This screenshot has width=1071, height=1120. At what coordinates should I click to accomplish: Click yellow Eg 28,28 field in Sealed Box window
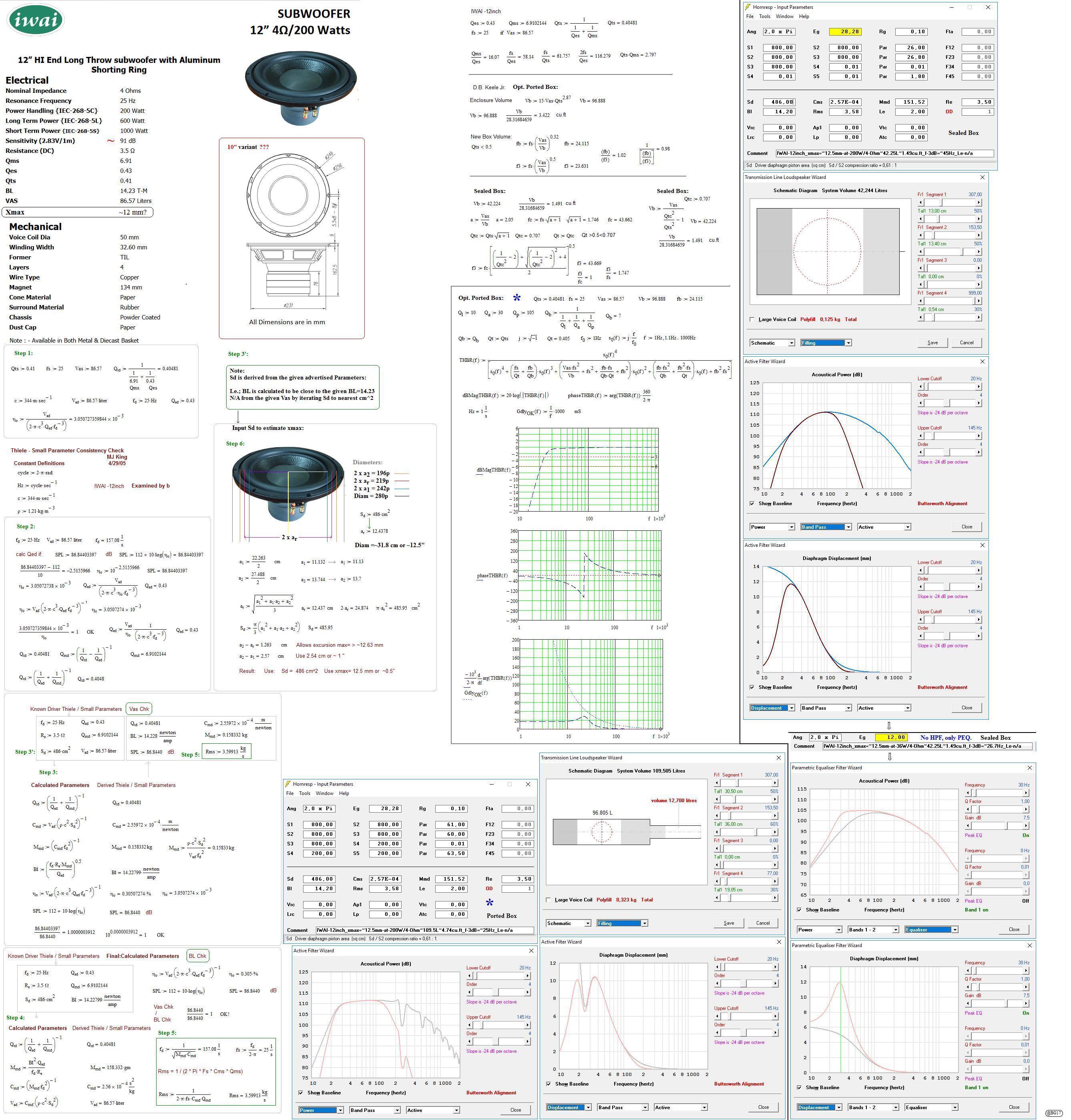[x=845, y=32]
